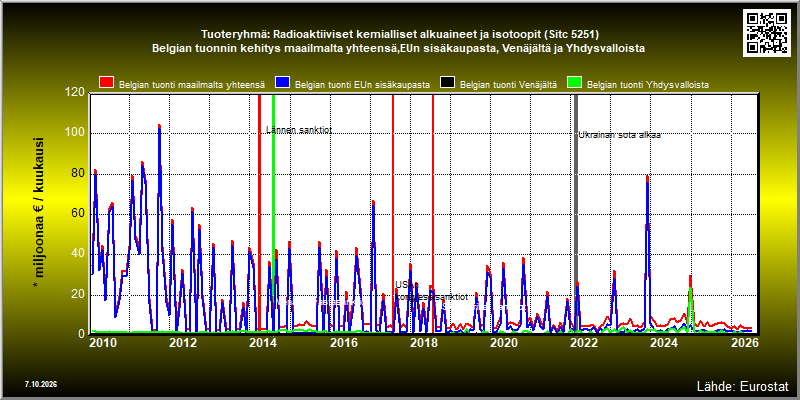
Task: Click the Lähde: Eurostat source text
Action: 743,385
